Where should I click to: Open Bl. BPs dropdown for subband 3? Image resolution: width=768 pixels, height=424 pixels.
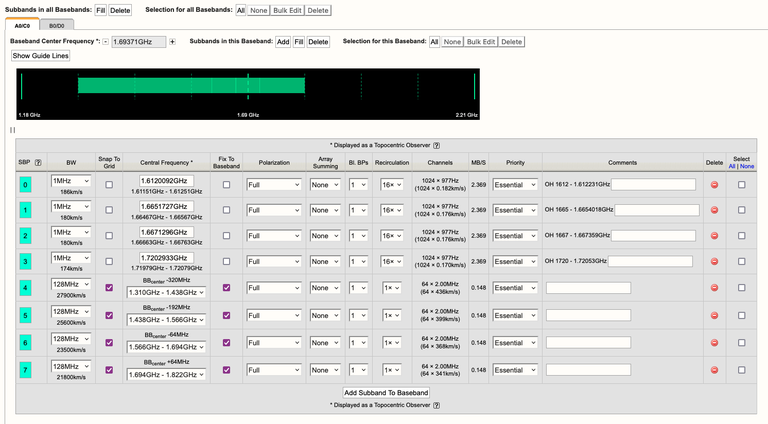tap(358, 261)
